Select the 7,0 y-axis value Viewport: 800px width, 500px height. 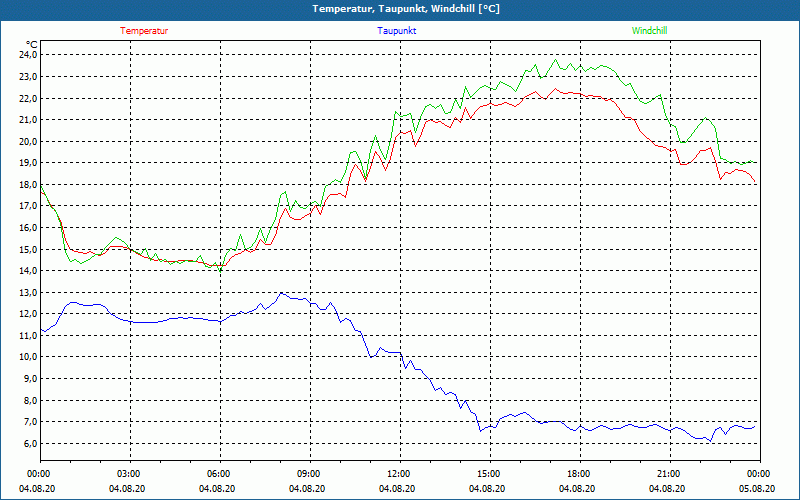pyautogui.click(x=30, y=421)
